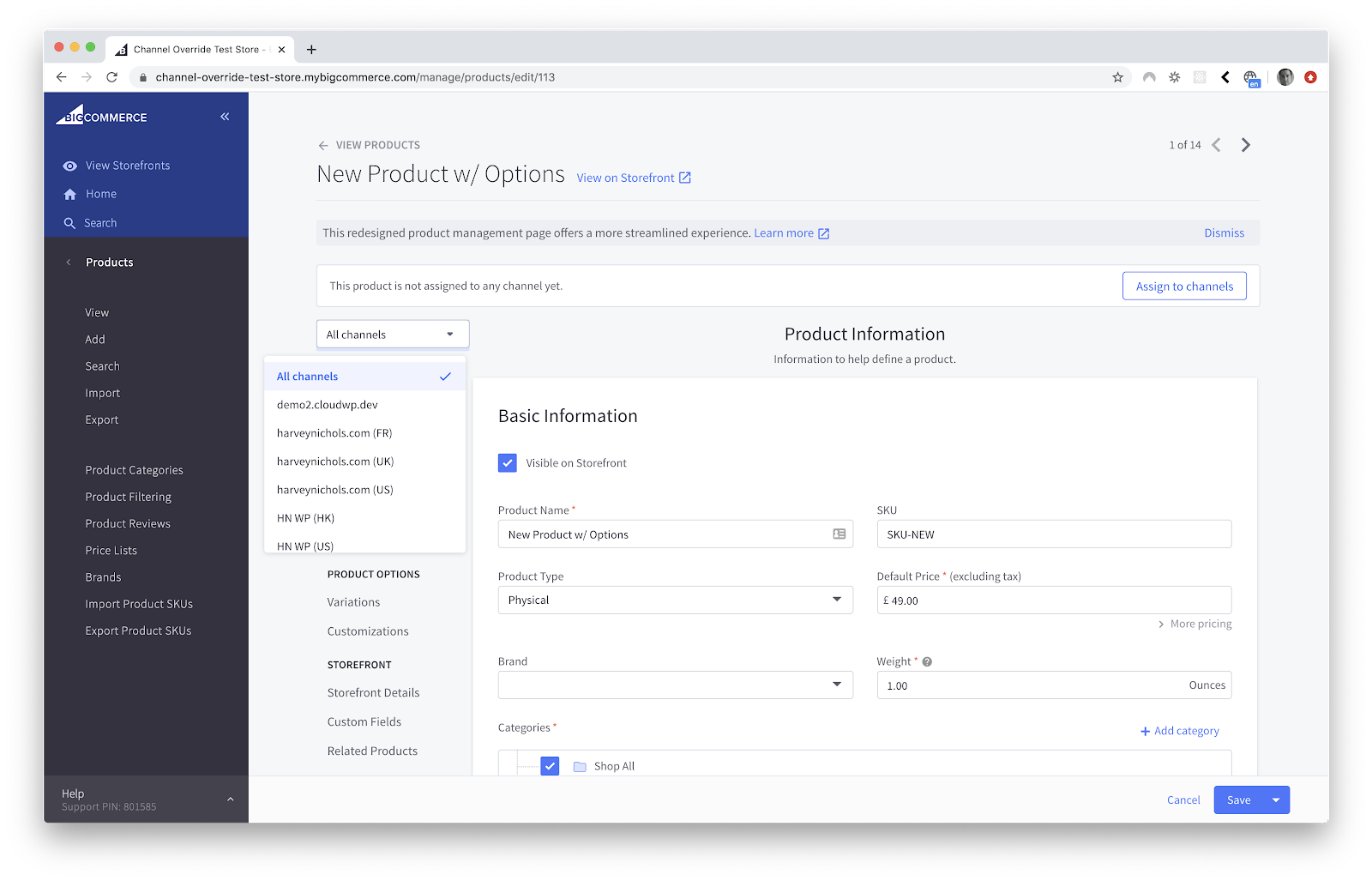Open the Save button dropdown arrow
The image size is (1372, 881).
pos(1276,800)
